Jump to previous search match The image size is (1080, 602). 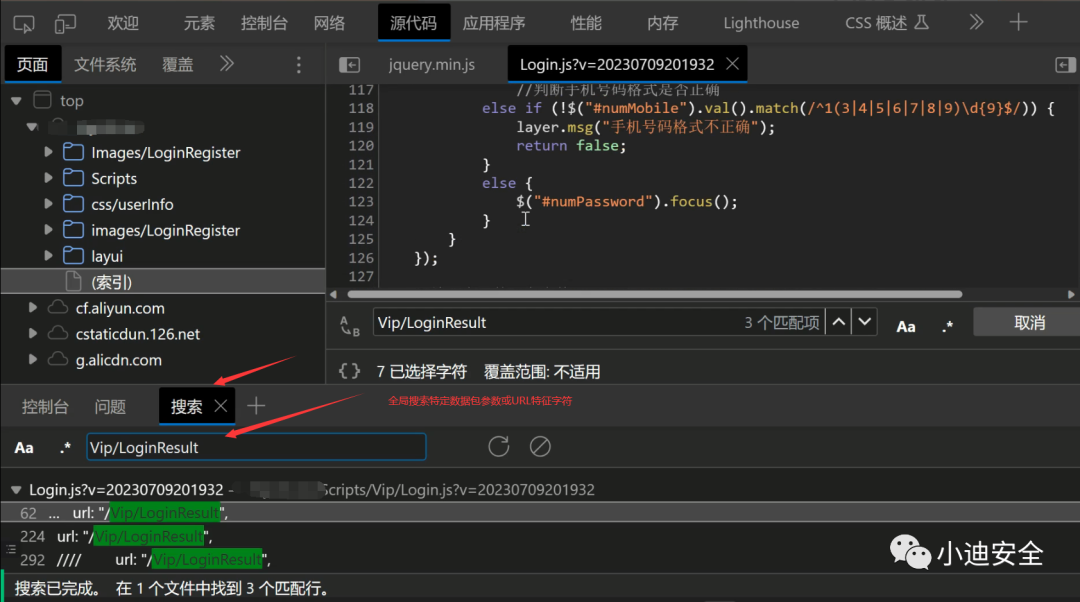click(838, 322)
